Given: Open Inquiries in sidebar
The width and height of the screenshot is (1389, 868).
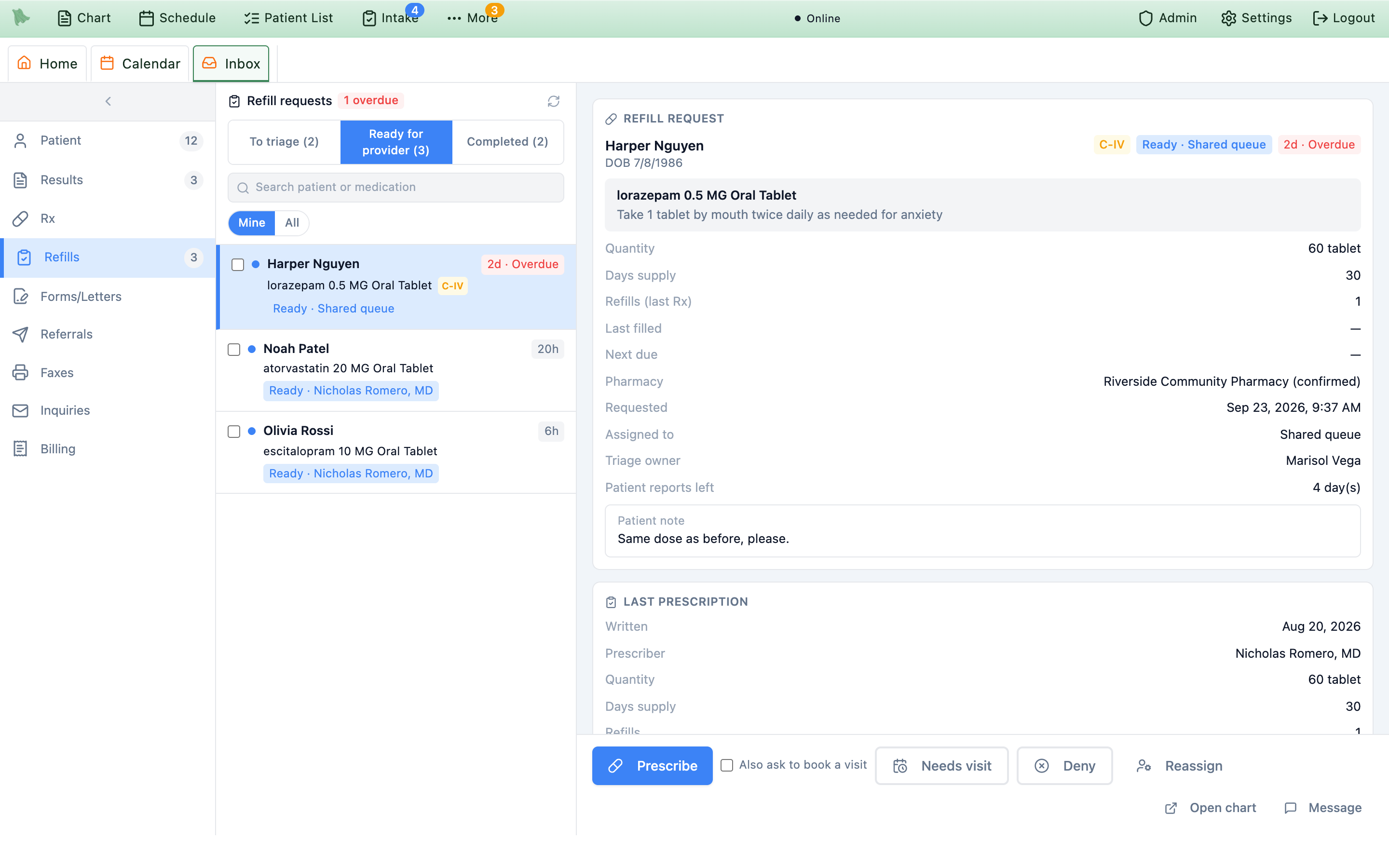Looking at the screenshot, I should (108, 410).
